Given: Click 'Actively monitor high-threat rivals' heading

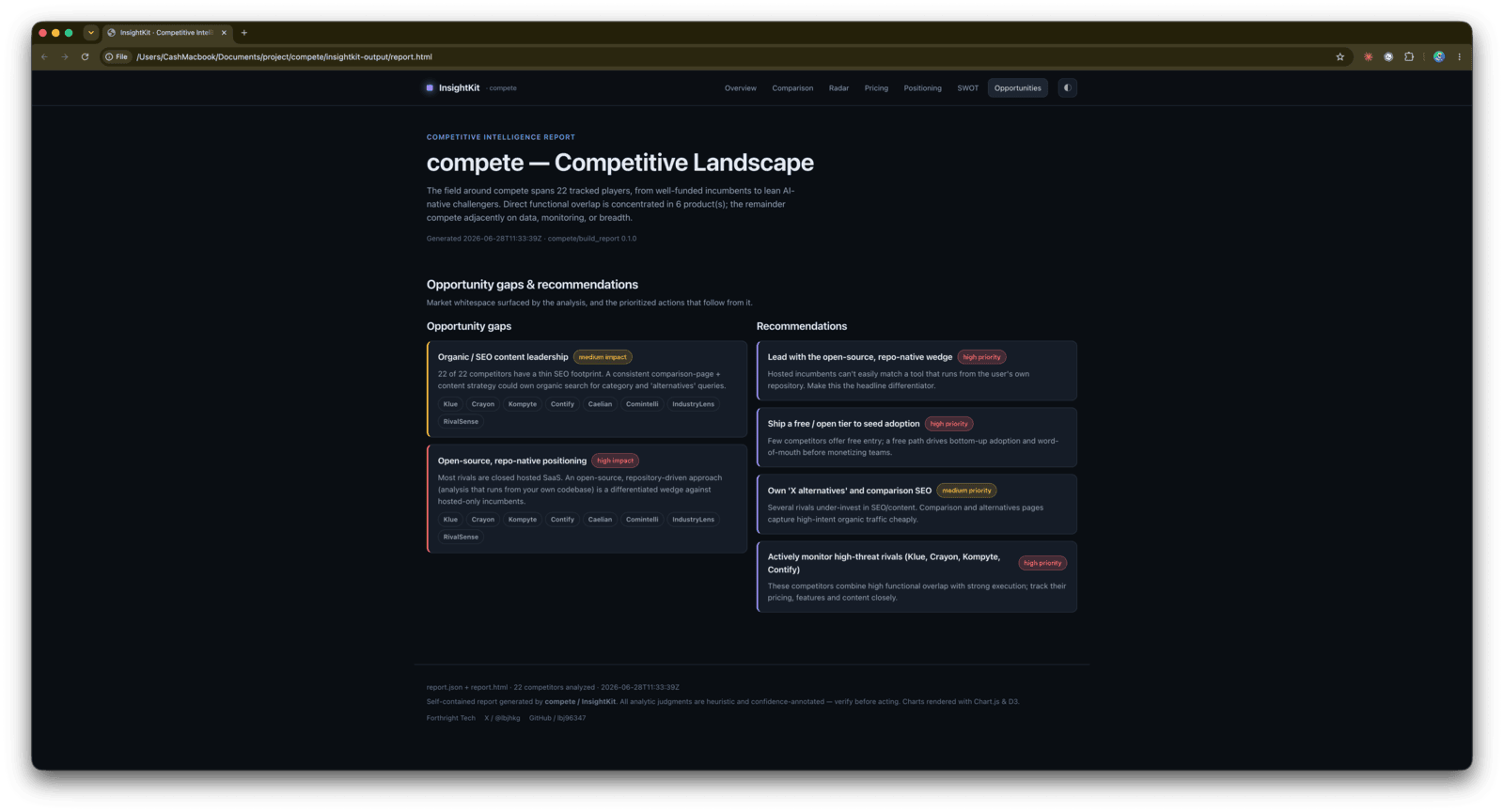Looking at the screenshot, I should [x=884, y=563].
